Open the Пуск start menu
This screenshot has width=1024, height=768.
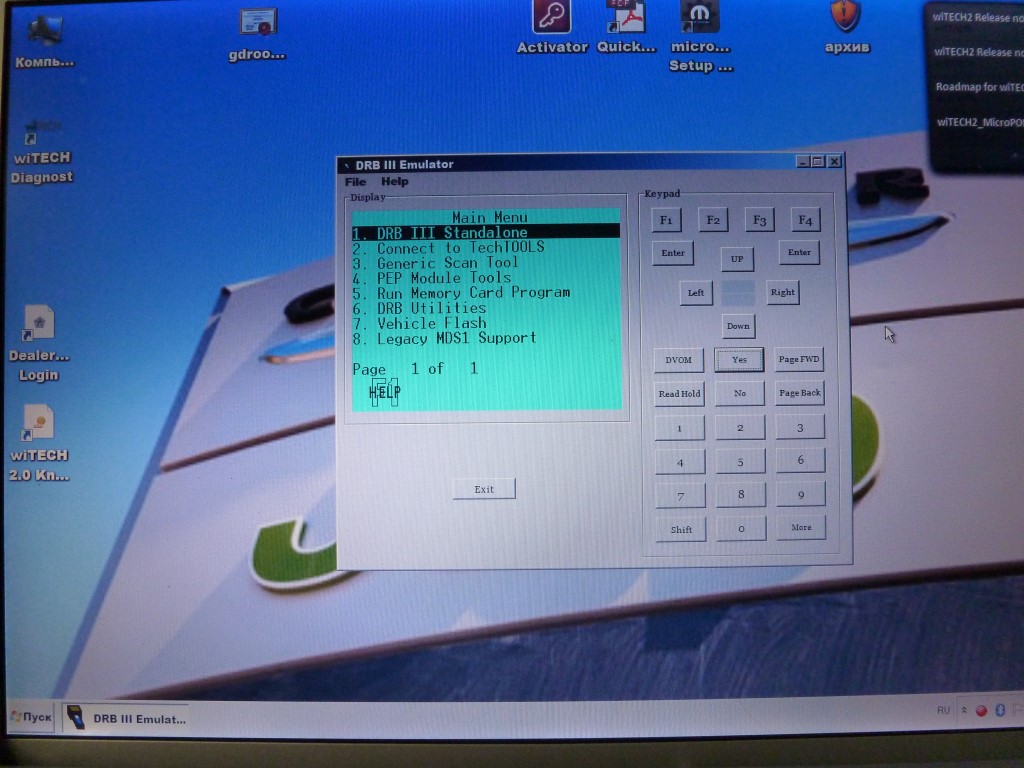[31, 717]
